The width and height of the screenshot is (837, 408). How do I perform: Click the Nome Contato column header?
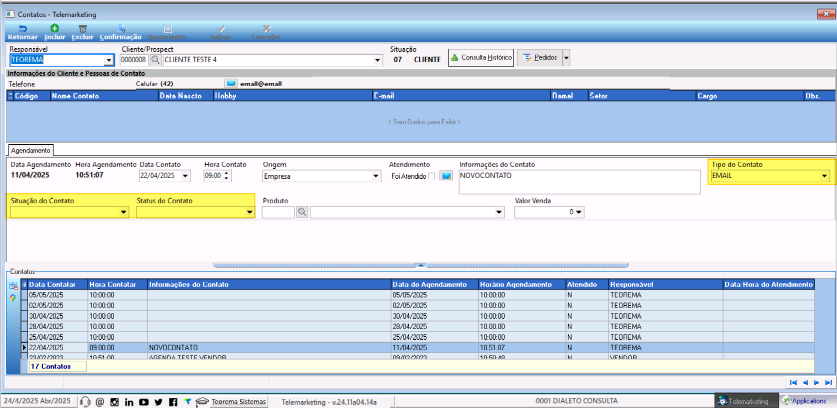click(x=105, y=96)
